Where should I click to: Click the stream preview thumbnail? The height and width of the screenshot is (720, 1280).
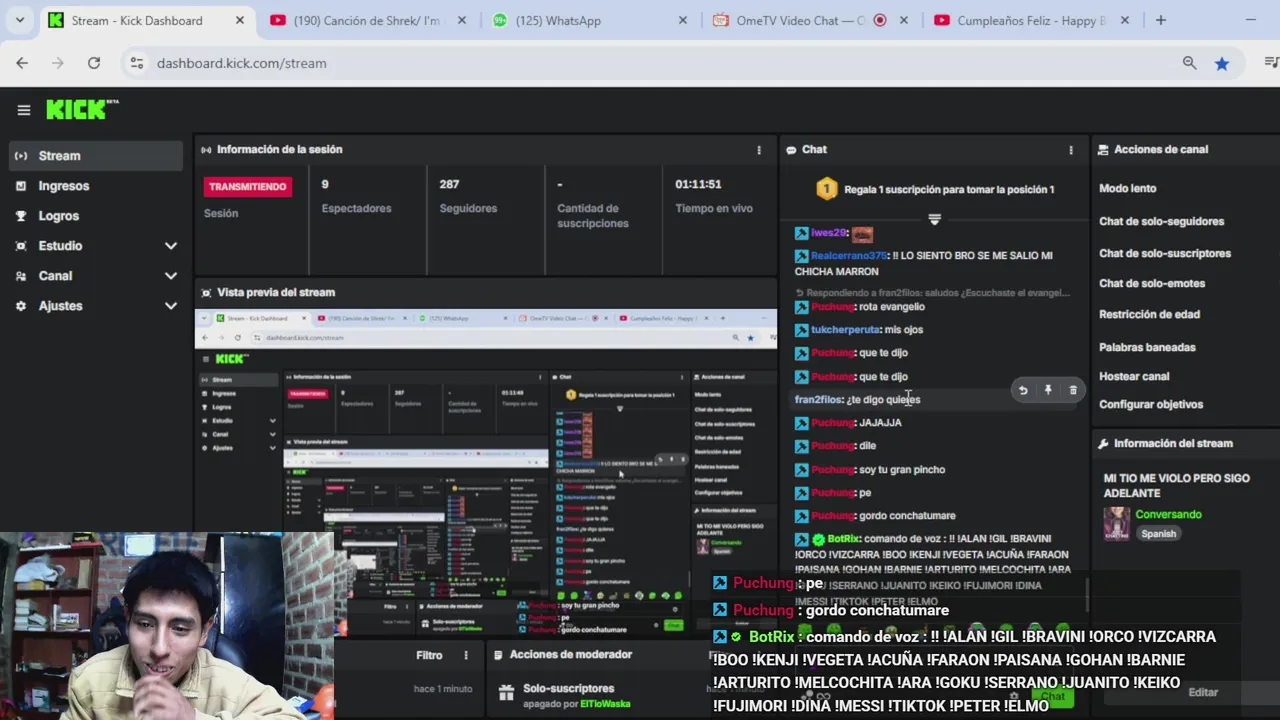pos(486,473)
